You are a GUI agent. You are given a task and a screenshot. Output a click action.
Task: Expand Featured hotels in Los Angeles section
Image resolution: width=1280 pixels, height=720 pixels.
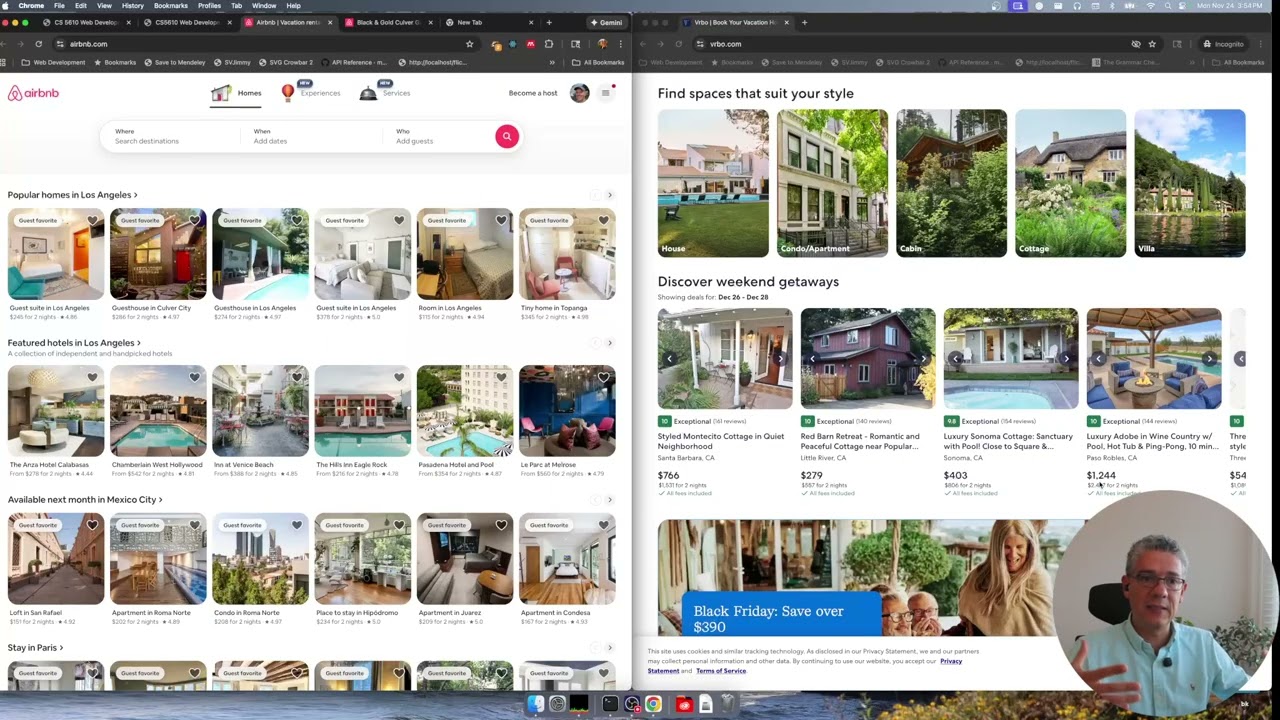(x=74, y=343)
